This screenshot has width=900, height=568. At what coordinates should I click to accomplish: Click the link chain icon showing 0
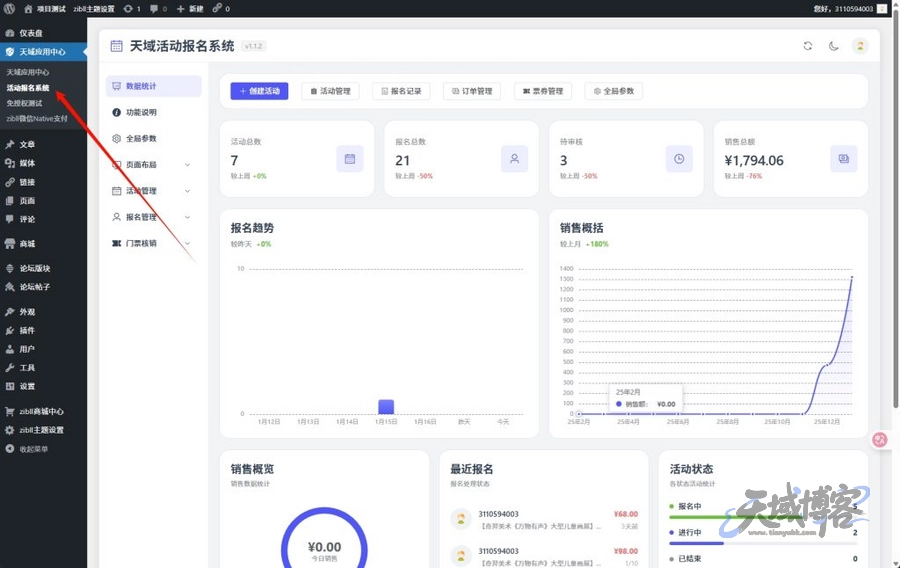tap(221, 9)
